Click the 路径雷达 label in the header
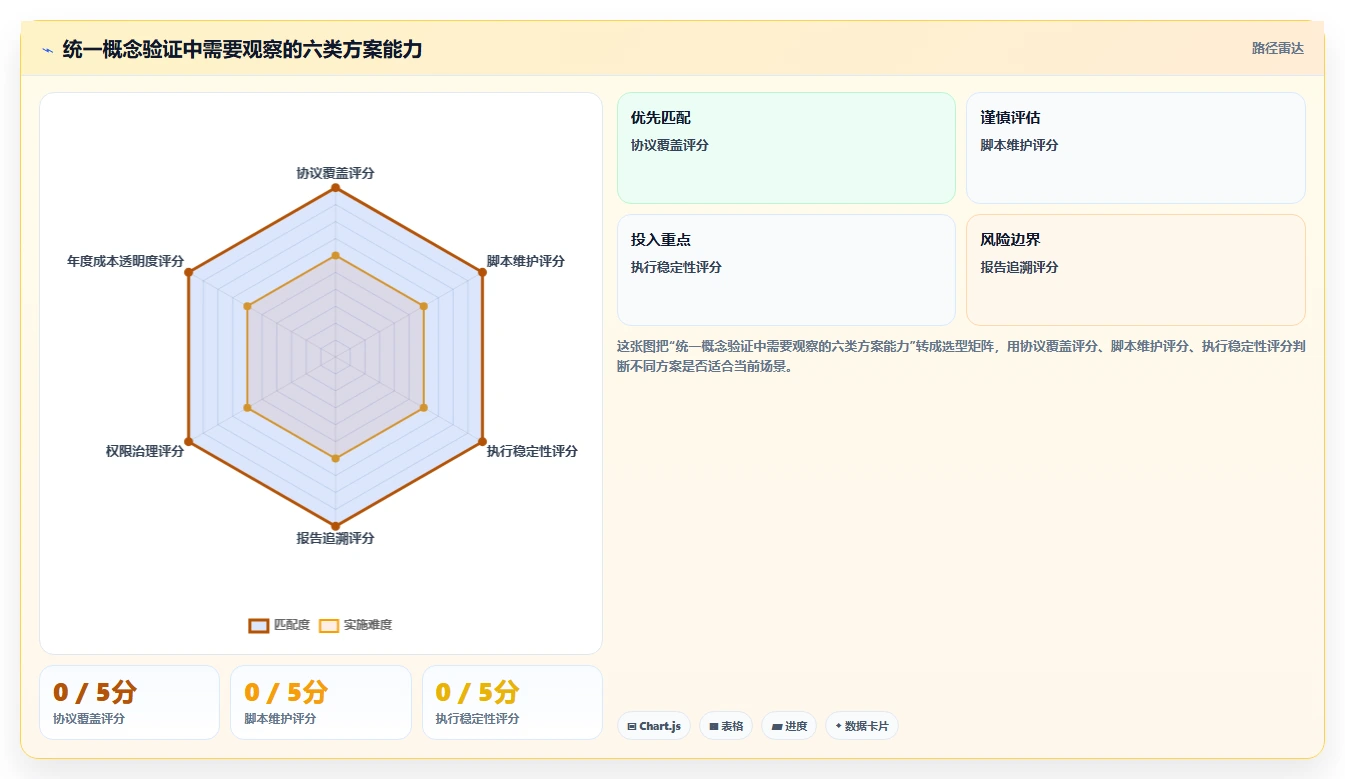1345x779 pixels. (1278, 48)
